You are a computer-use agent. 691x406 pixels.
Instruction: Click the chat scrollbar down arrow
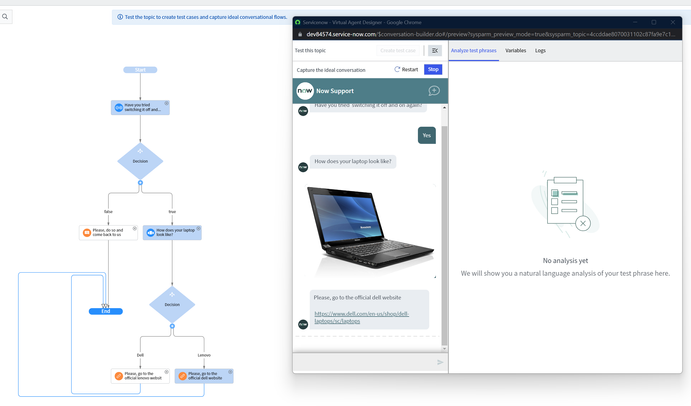click(444, 349)
